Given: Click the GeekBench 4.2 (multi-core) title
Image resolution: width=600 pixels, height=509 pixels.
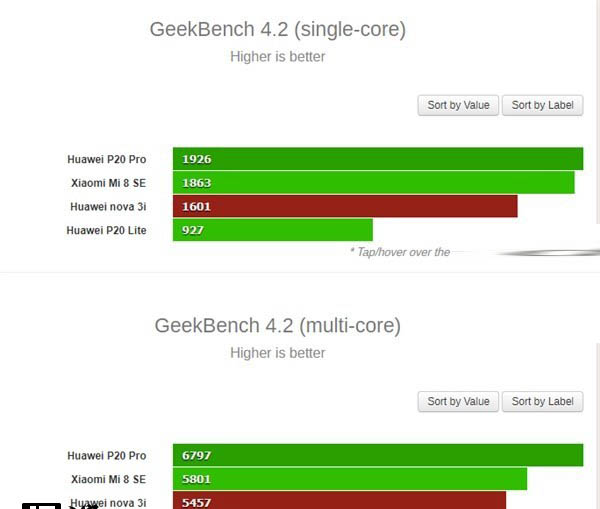Looking at the screenshot, I should (277, 325).
